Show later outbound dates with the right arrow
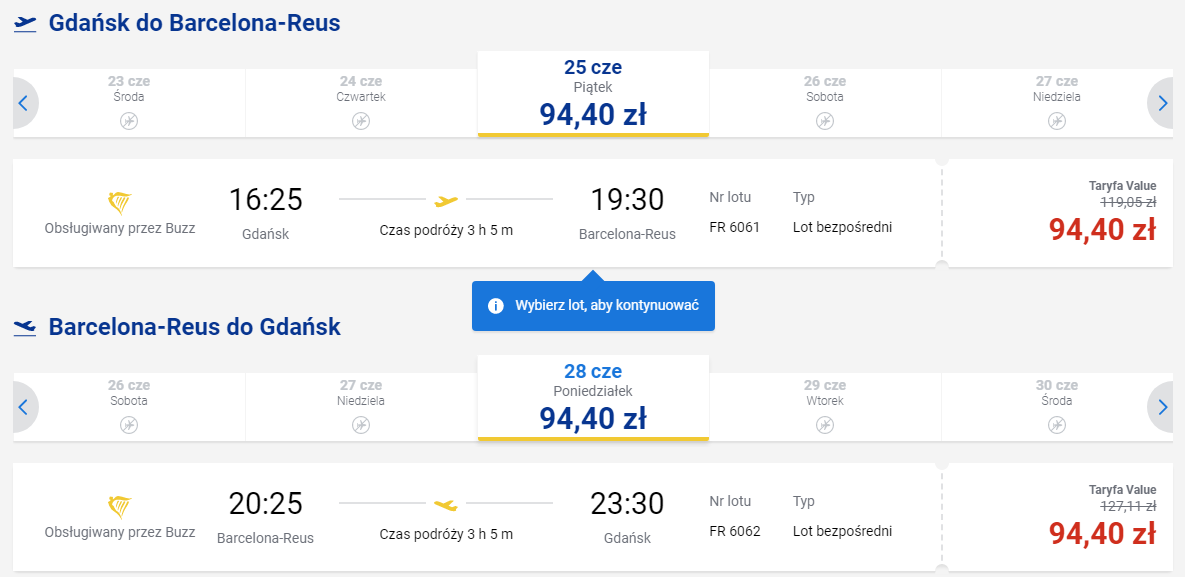1185x577 pixels. (1162, 103)
